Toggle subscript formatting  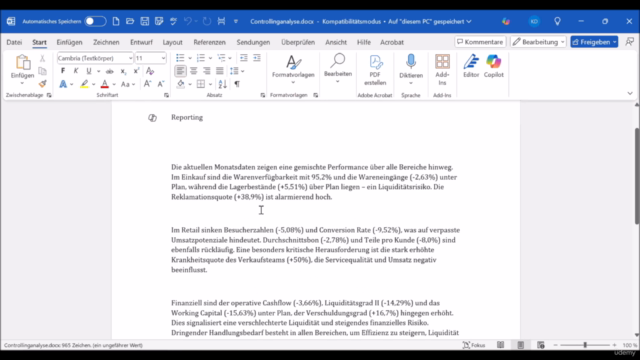(x=123, y=71)
